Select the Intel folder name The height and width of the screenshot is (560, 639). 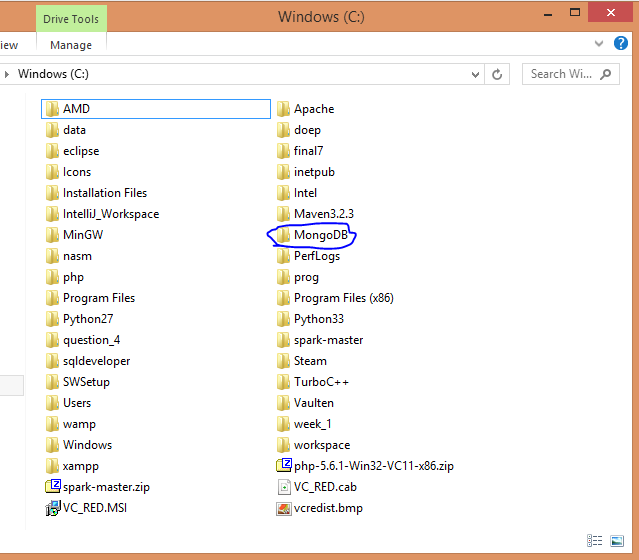[305, 193]
